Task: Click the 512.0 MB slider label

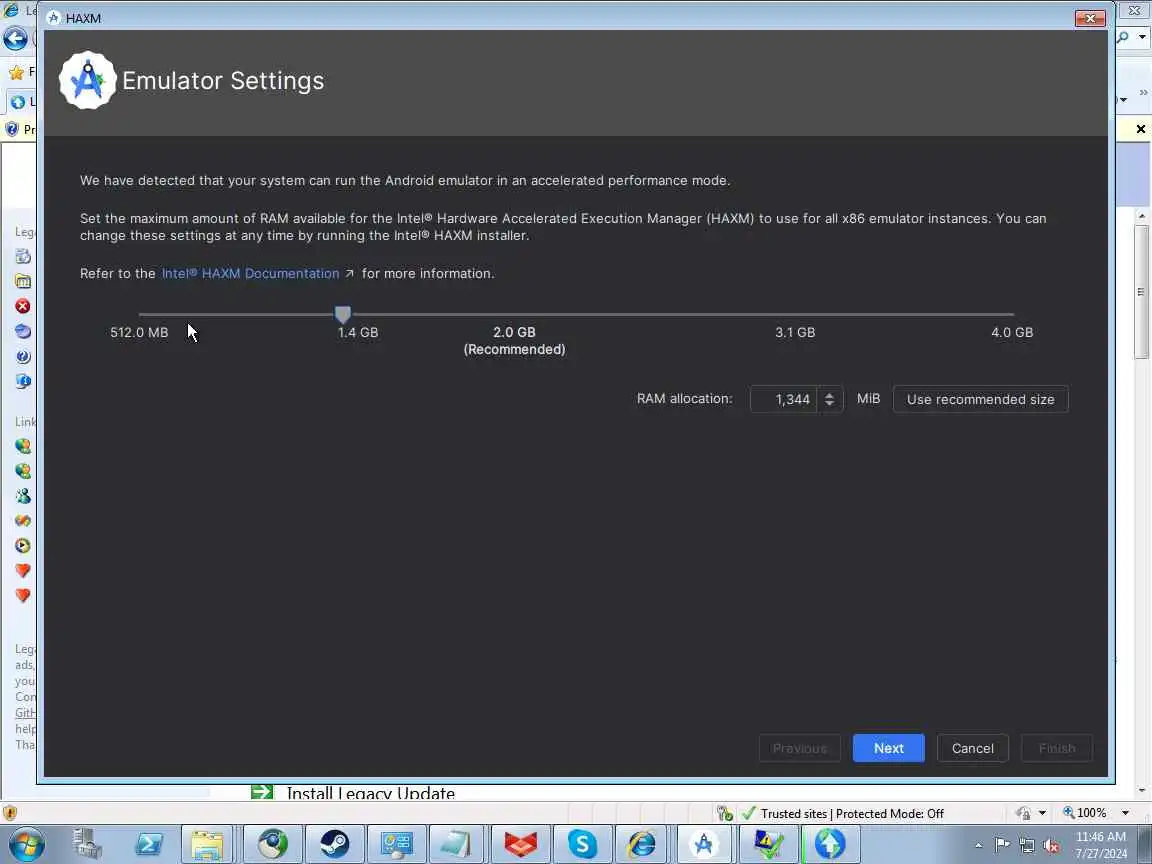Action: coord(139,332)
